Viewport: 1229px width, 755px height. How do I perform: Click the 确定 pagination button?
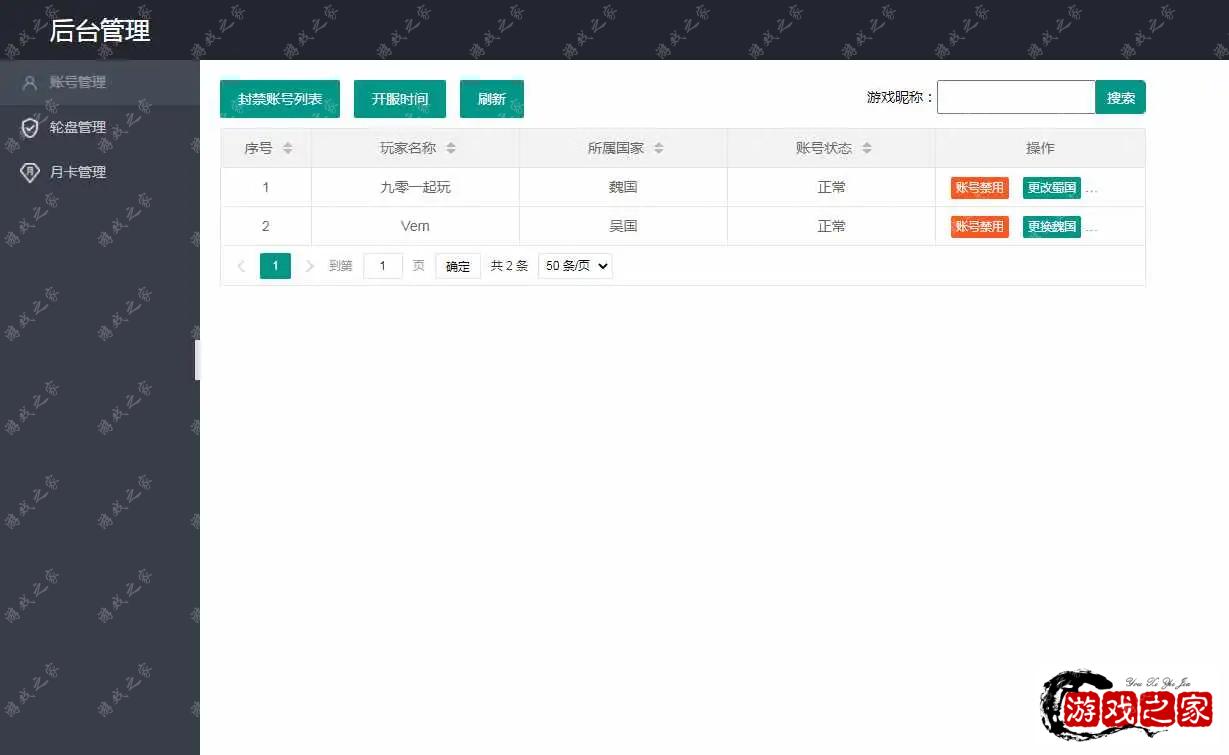458,266
